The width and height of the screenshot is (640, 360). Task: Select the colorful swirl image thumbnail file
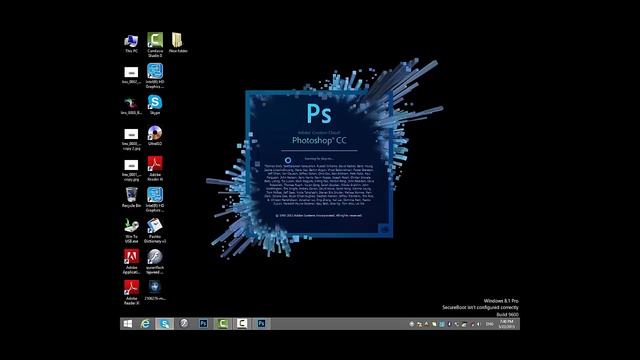click(131, 105)
